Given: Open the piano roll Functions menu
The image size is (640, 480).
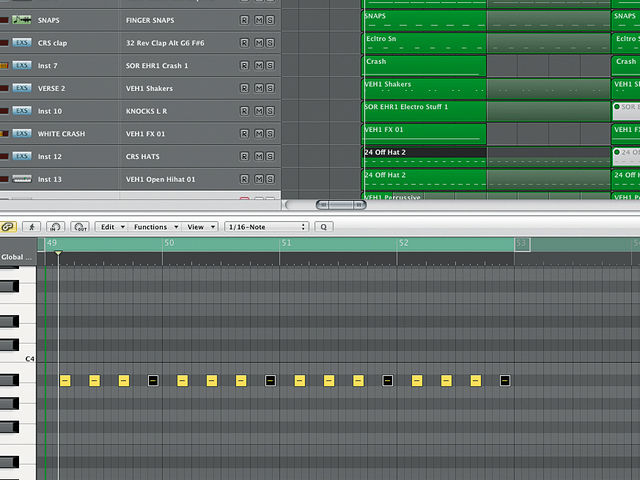Looking at the screenshot, I should pos(156,227).
